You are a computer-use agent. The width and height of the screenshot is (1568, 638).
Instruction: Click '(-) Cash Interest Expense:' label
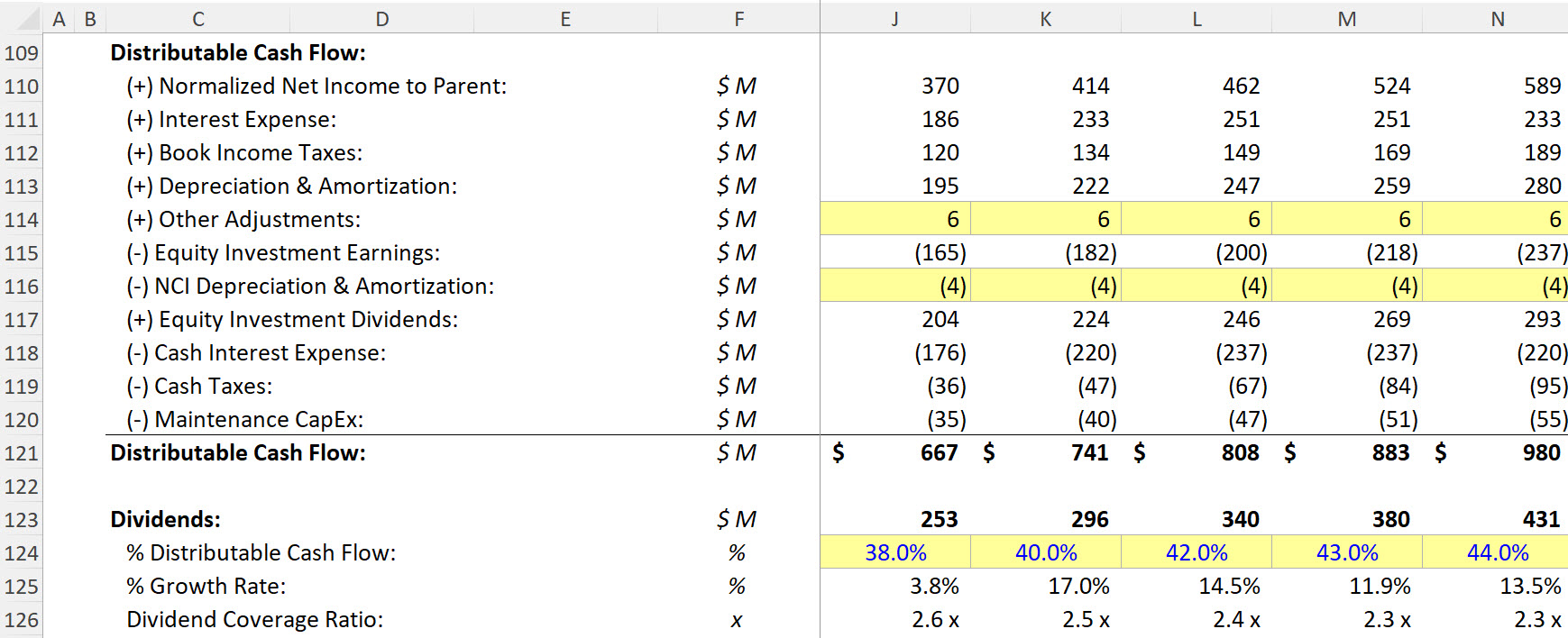tap(256, 353)
